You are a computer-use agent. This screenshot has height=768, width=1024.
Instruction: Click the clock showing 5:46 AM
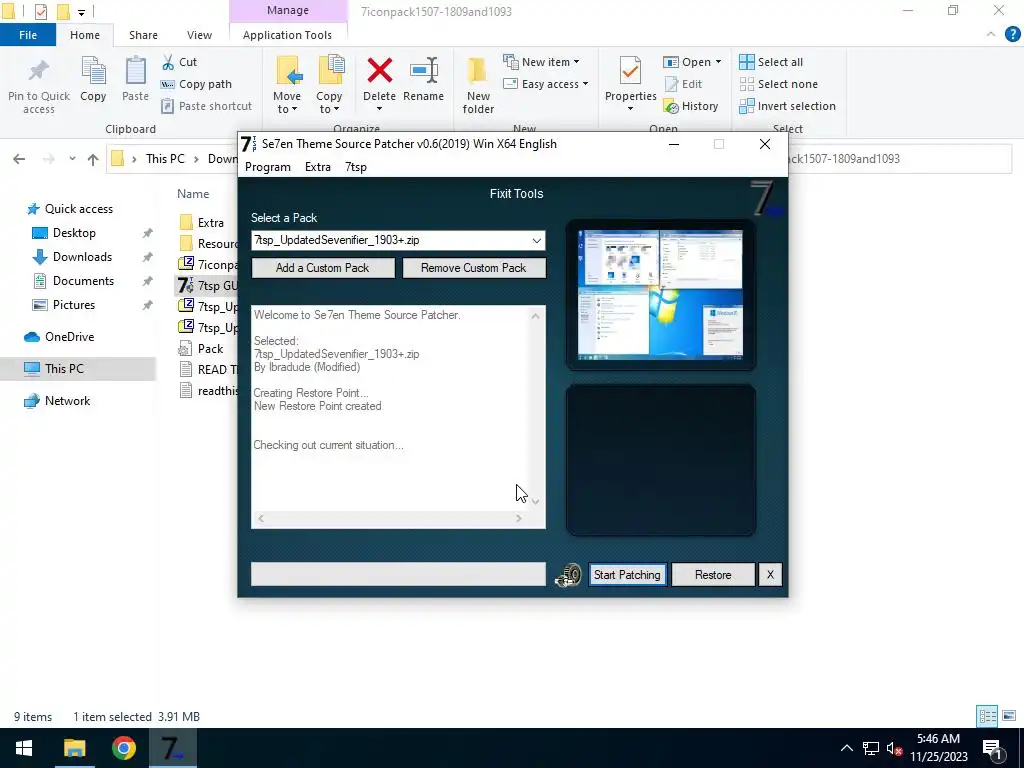938,739
